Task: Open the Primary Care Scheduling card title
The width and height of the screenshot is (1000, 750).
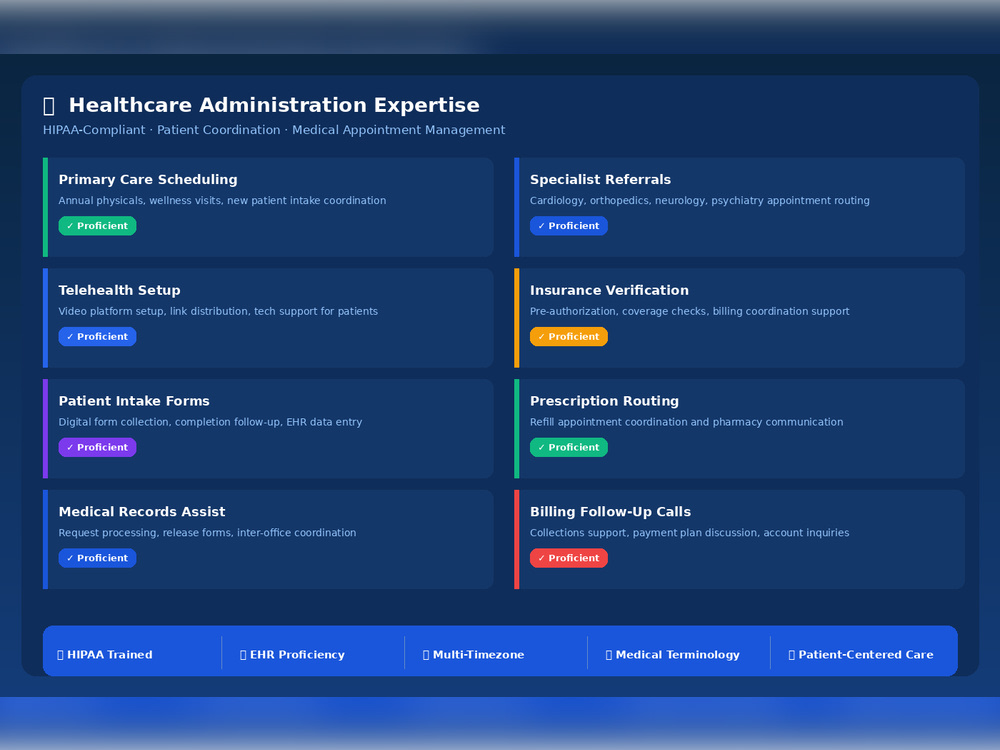Action: pos(148,179)
